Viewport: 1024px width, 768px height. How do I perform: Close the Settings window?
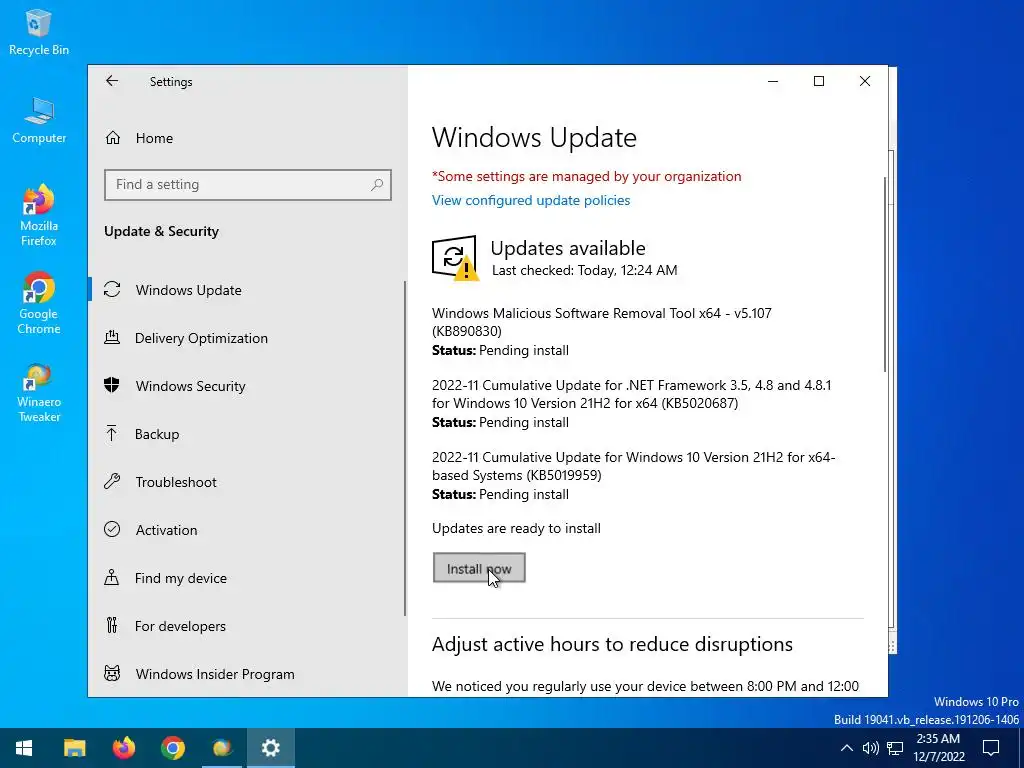pos(865,81)
